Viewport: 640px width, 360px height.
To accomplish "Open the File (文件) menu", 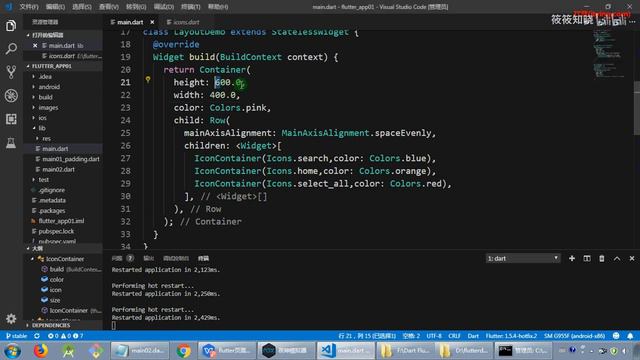I will click(x=29, y=7).
